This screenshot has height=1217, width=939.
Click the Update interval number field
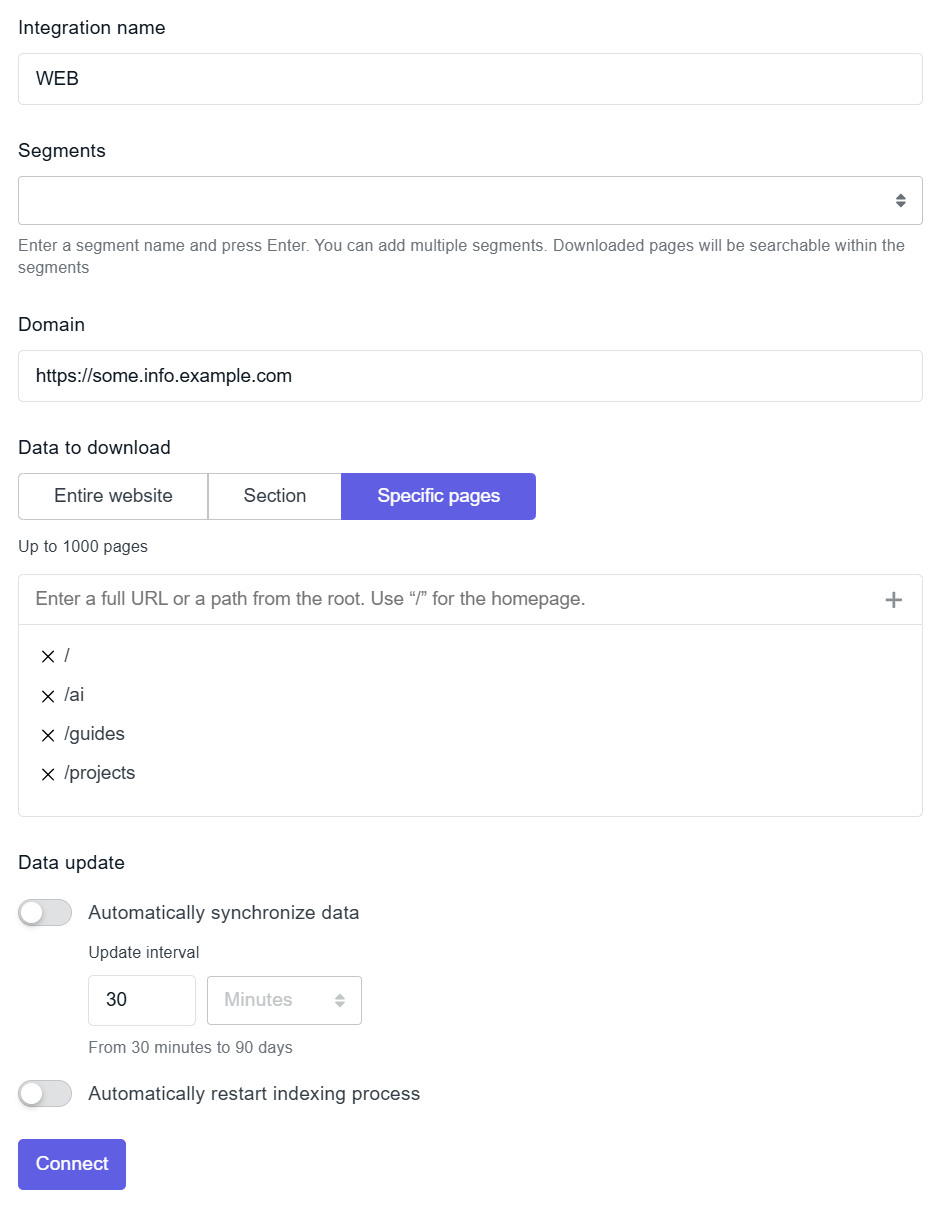[x=142, y=1000]
